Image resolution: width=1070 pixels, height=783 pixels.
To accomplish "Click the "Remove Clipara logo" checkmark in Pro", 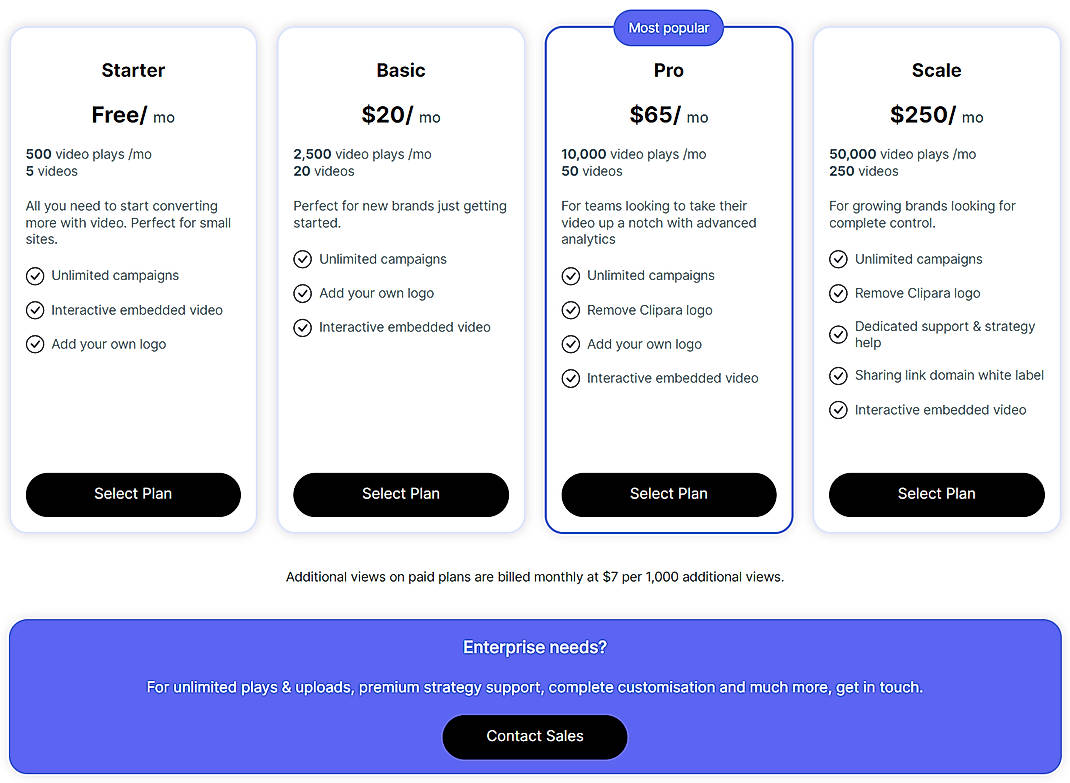I will tap(570, 310).
